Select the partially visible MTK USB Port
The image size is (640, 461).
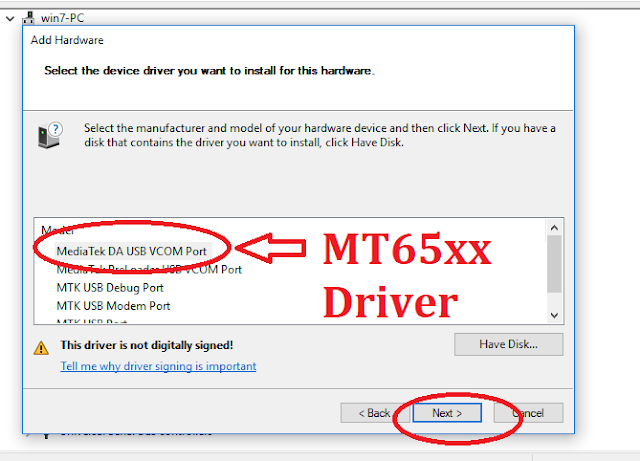point(91,321)
